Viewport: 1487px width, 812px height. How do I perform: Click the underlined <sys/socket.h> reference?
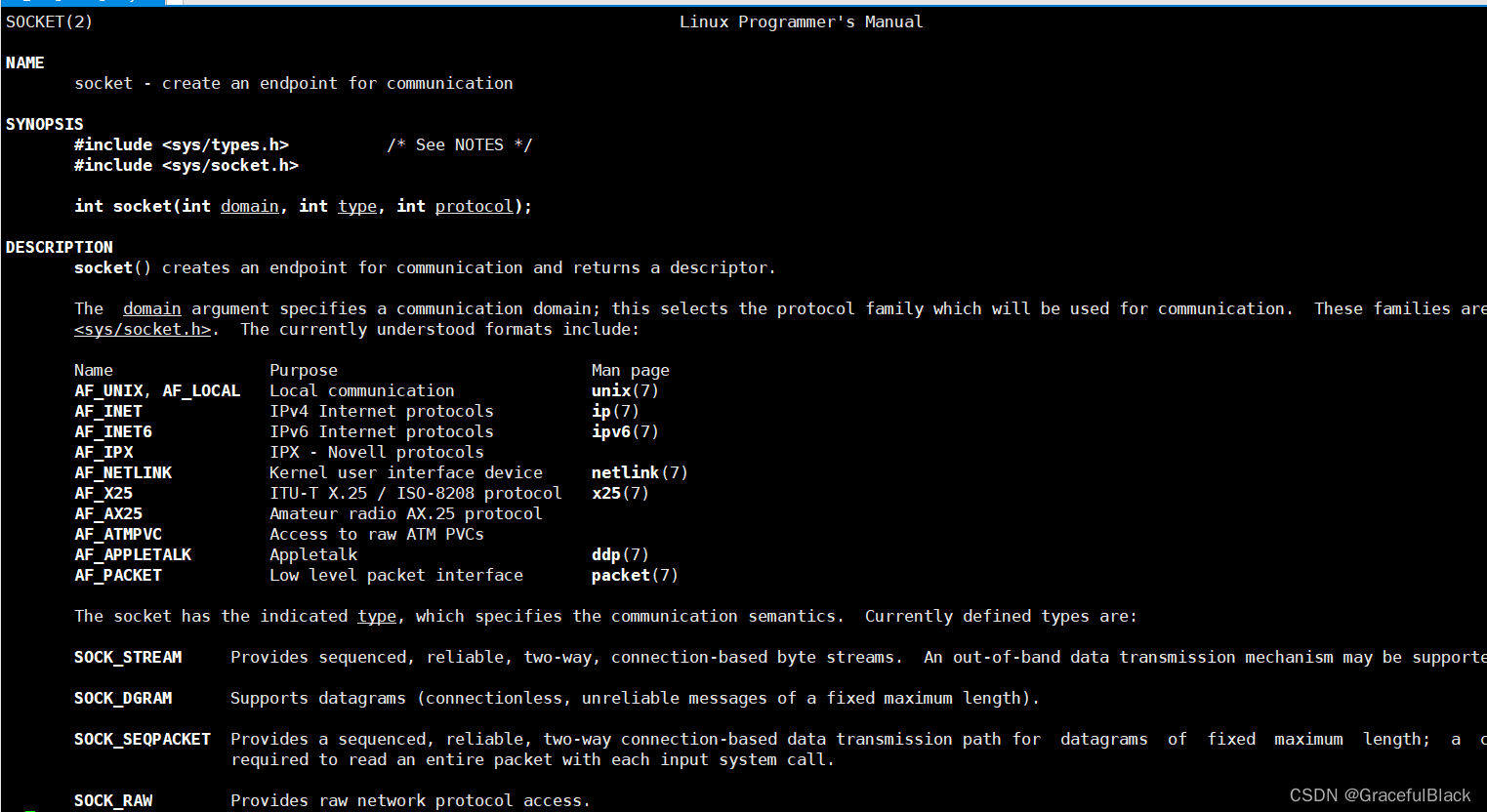click(143, 329)
